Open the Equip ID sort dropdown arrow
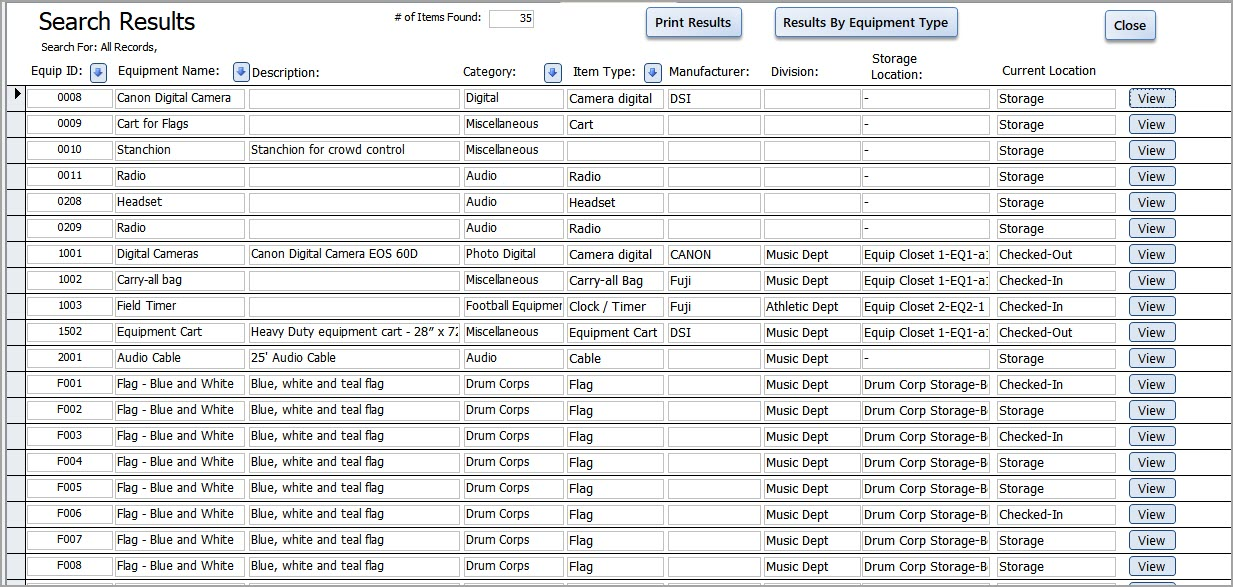The width and height of the screenshot is (1233, 587). (98, 72)
